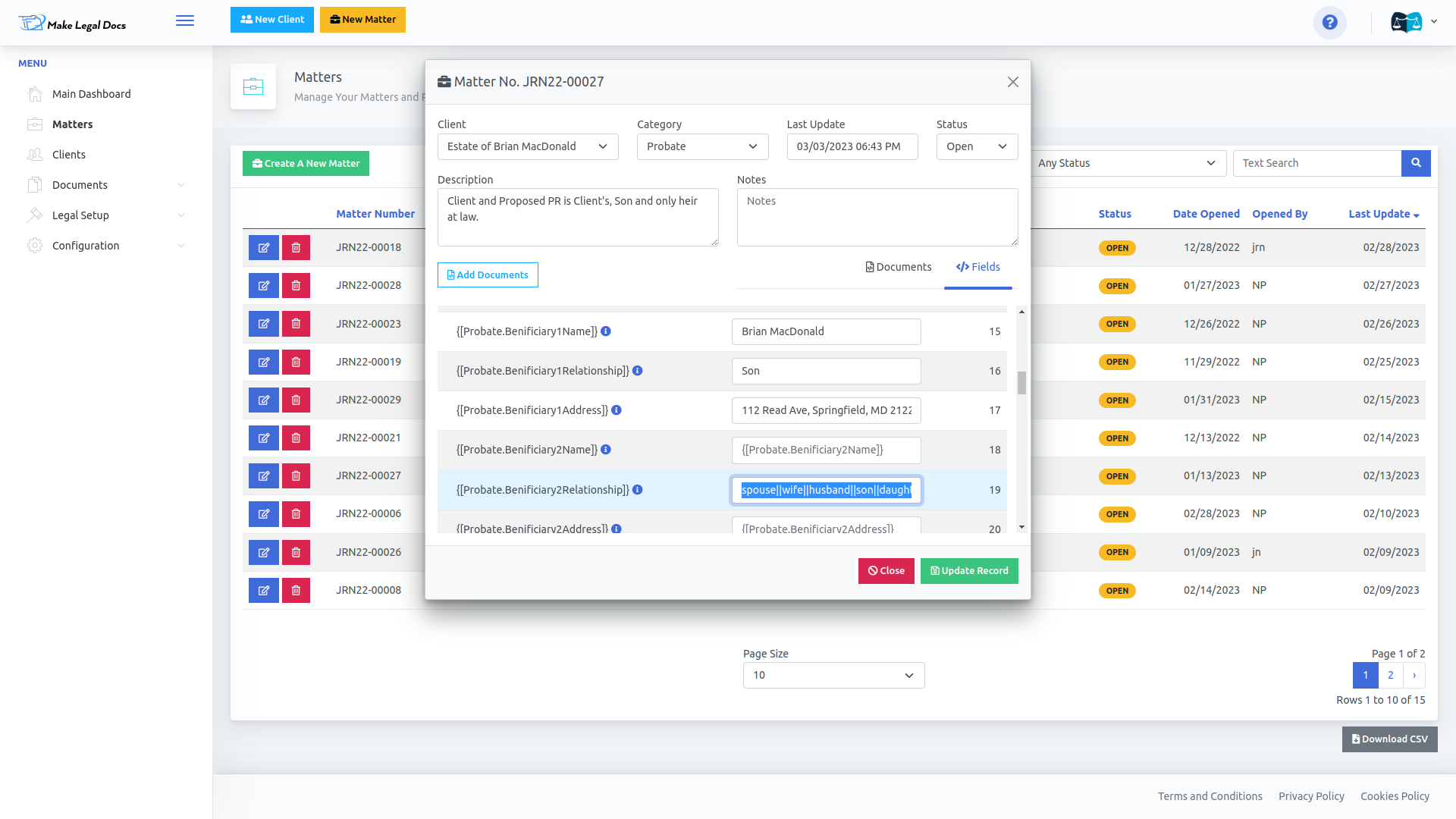
Task: Click delete trash icon for JRN22-00028
Action: [296, 286]
